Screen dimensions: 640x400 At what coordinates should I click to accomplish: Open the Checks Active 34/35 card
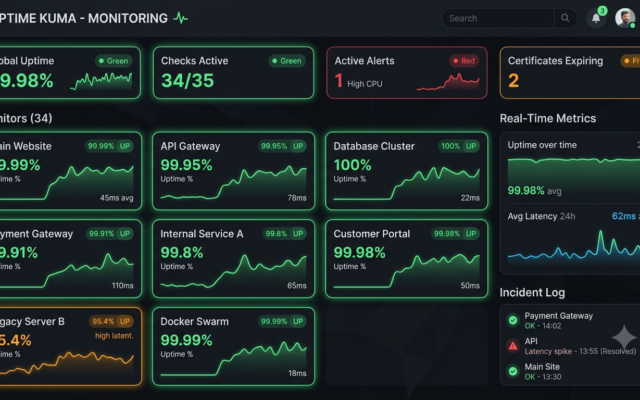233,73
